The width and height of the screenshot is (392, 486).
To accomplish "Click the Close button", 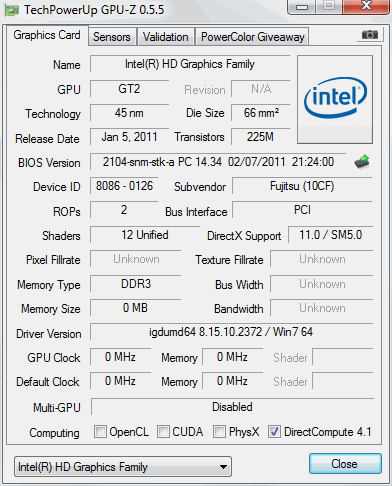I will [x=345, y=464].
